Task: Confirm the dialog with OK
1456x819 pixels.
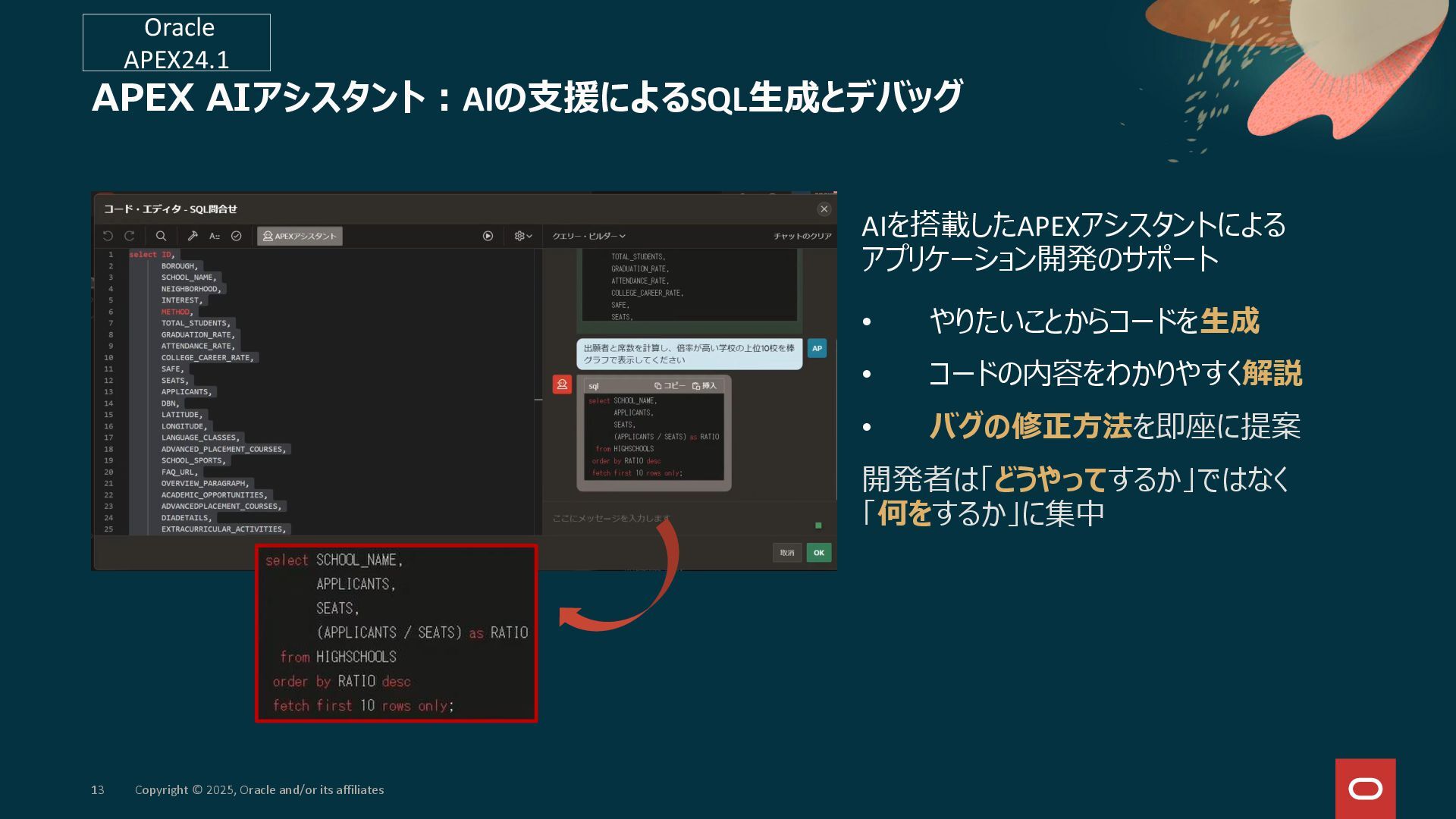Action: [819, 553]
